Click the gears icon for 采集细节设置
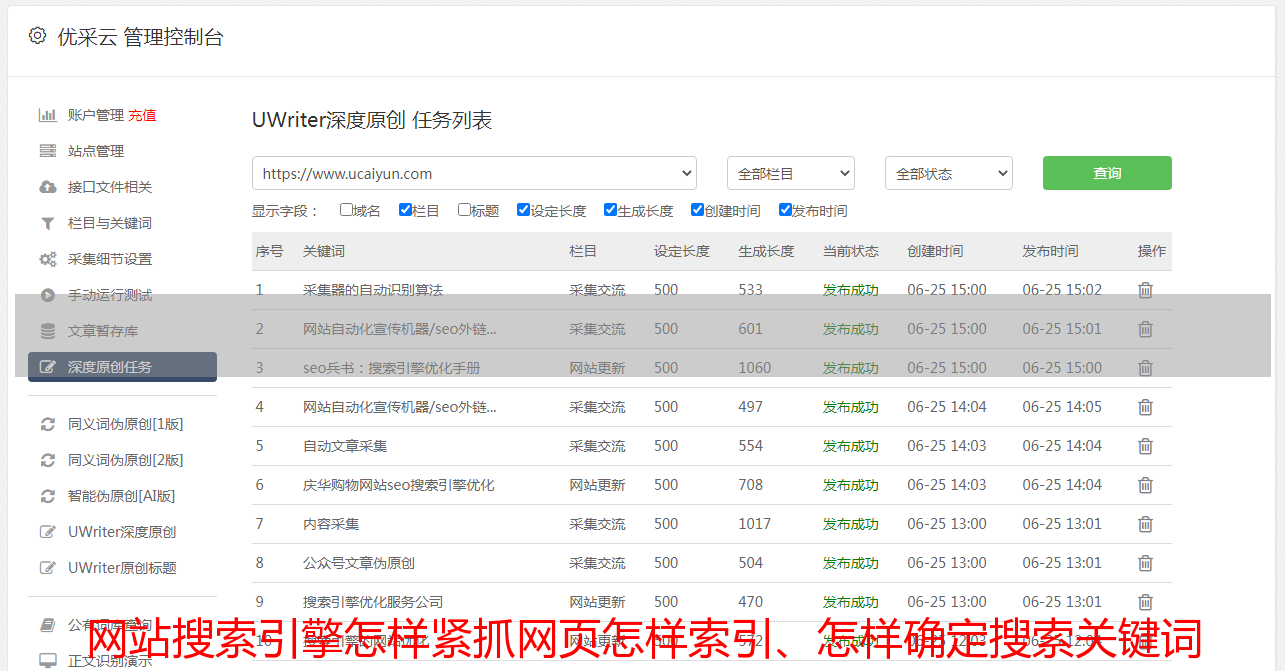 [47, 259]
